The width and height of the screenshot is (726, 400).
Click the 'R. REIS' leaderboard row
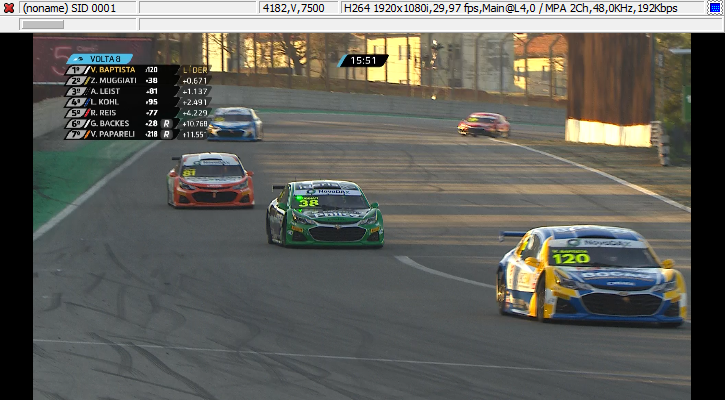point(138,112)
